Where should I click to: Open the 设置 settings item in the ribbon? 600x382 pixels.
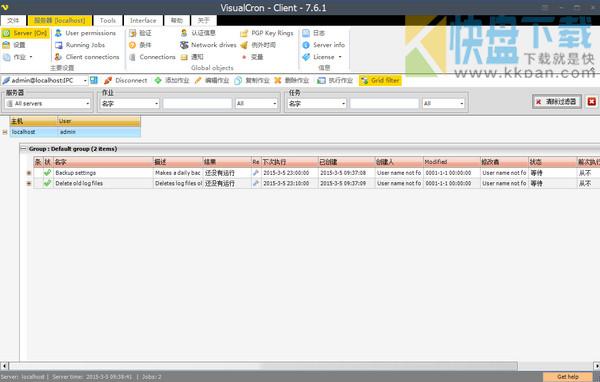coord(14,45)
